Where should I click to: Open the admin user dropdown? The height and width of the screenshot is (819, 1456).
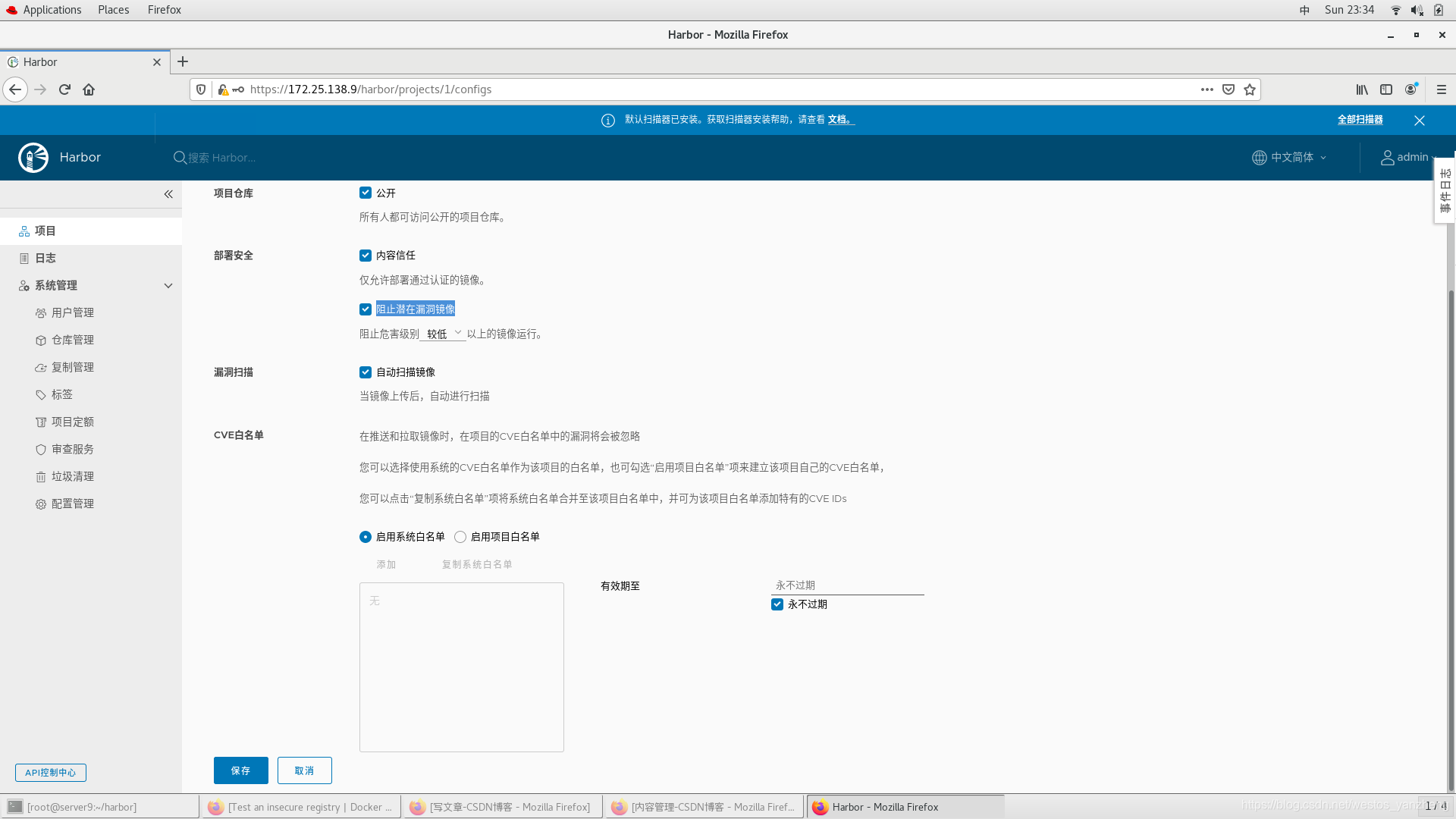1408,158
